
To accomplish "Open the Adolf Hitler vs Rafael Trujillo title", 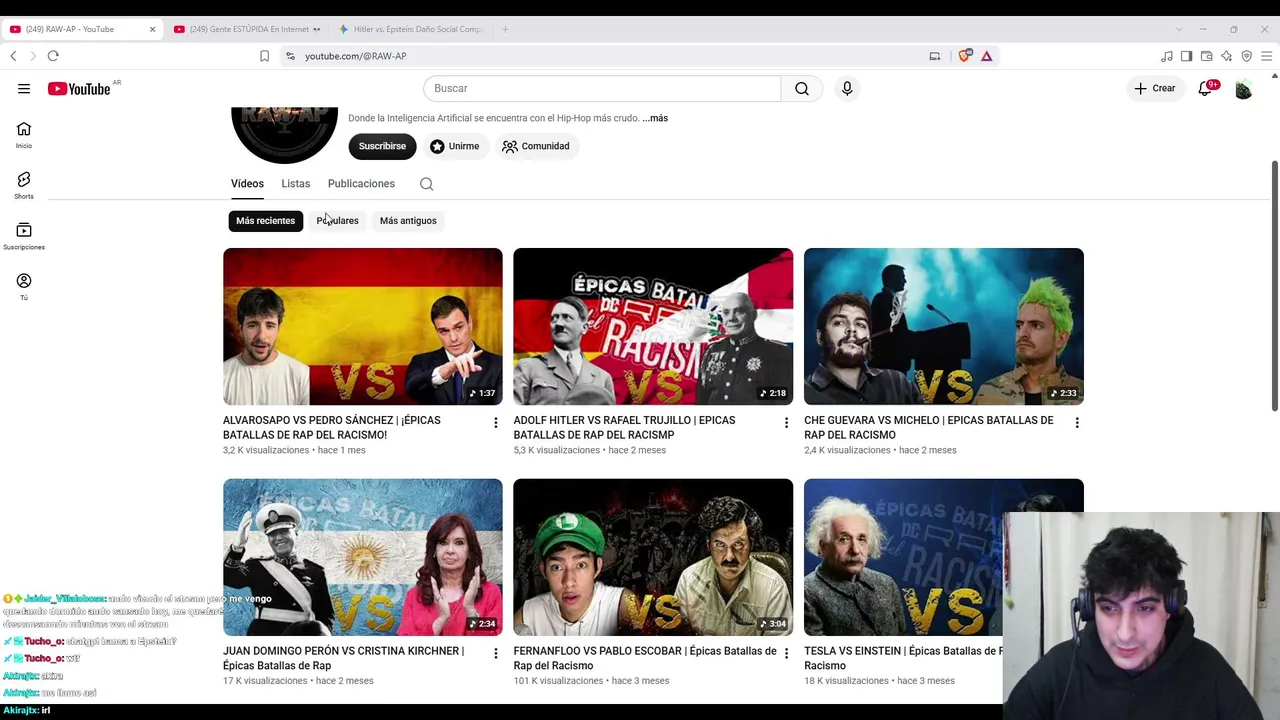I will 624,428.
